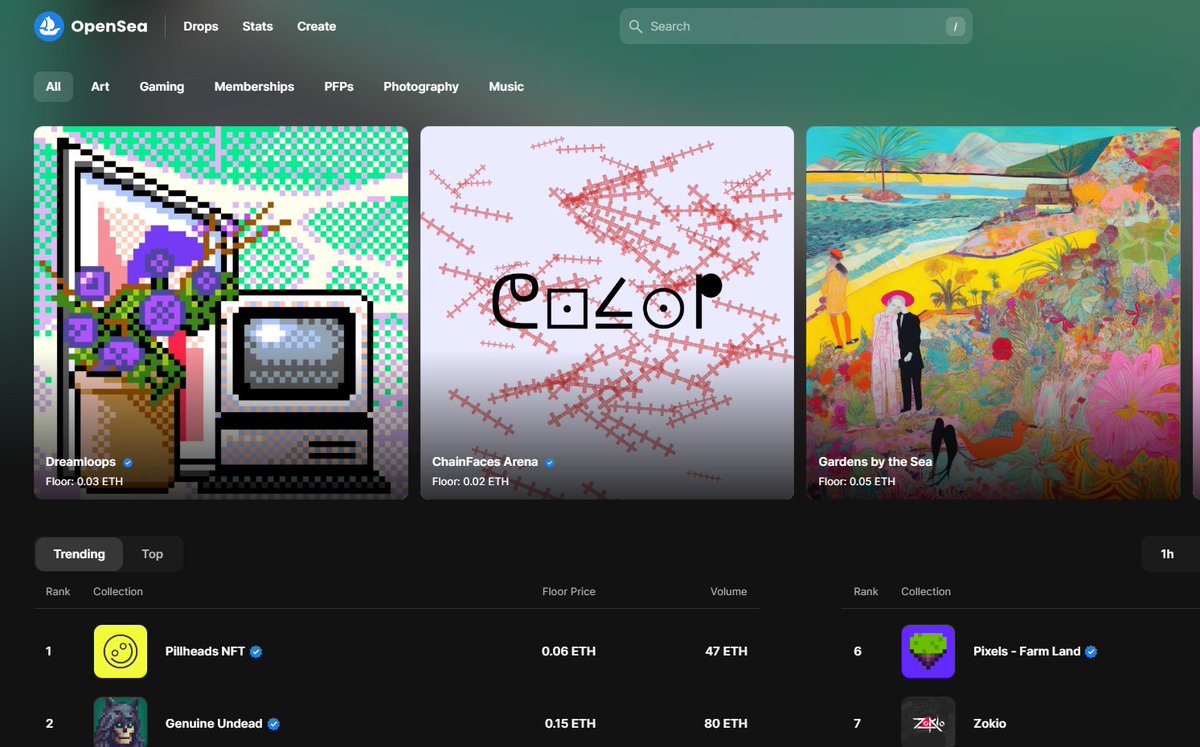Image resolution: width=1200 pixels, height=747 pixels.
Task: Click the slash shortcut key badge
Action: tap(955, 27)
